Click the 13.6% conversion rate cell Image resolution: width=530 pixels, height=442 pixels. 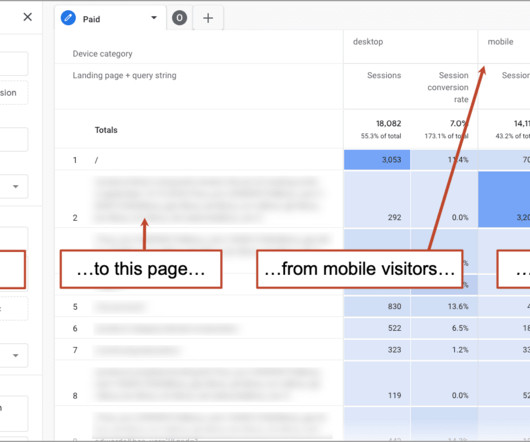444,306
